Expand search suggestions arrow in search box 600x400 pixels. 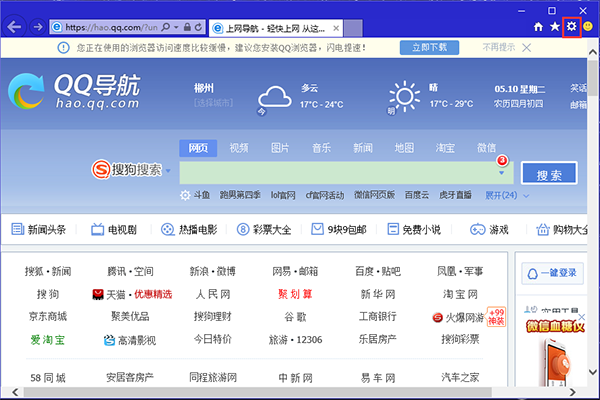pyautogui.click(x=502, y=173)
